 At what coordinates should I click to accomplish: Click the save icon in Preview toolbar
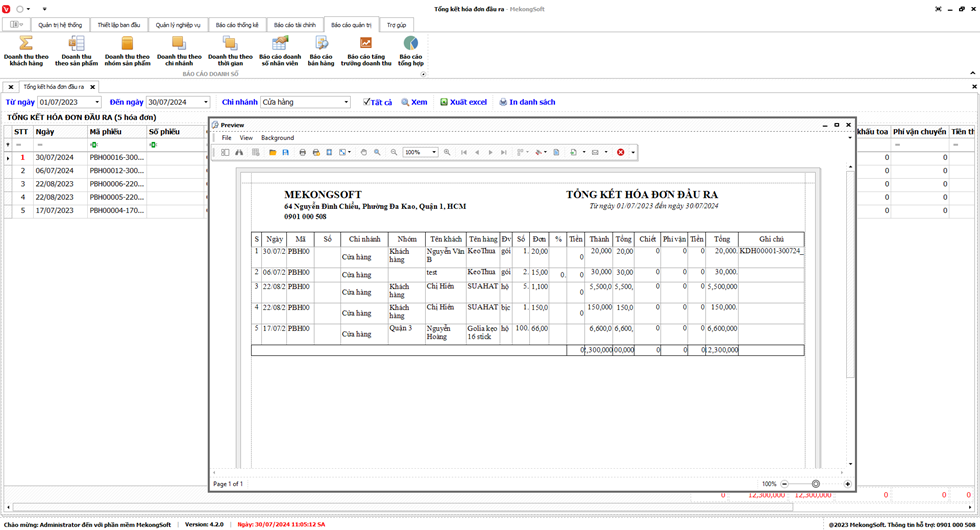[286, 152]
